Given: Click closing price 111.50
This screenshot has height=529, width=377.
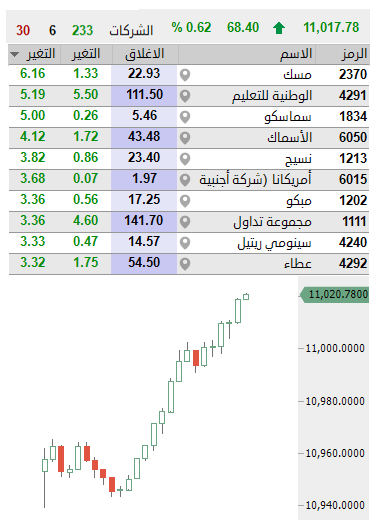Looking at the screenshot, I should (x=144, y=94).
